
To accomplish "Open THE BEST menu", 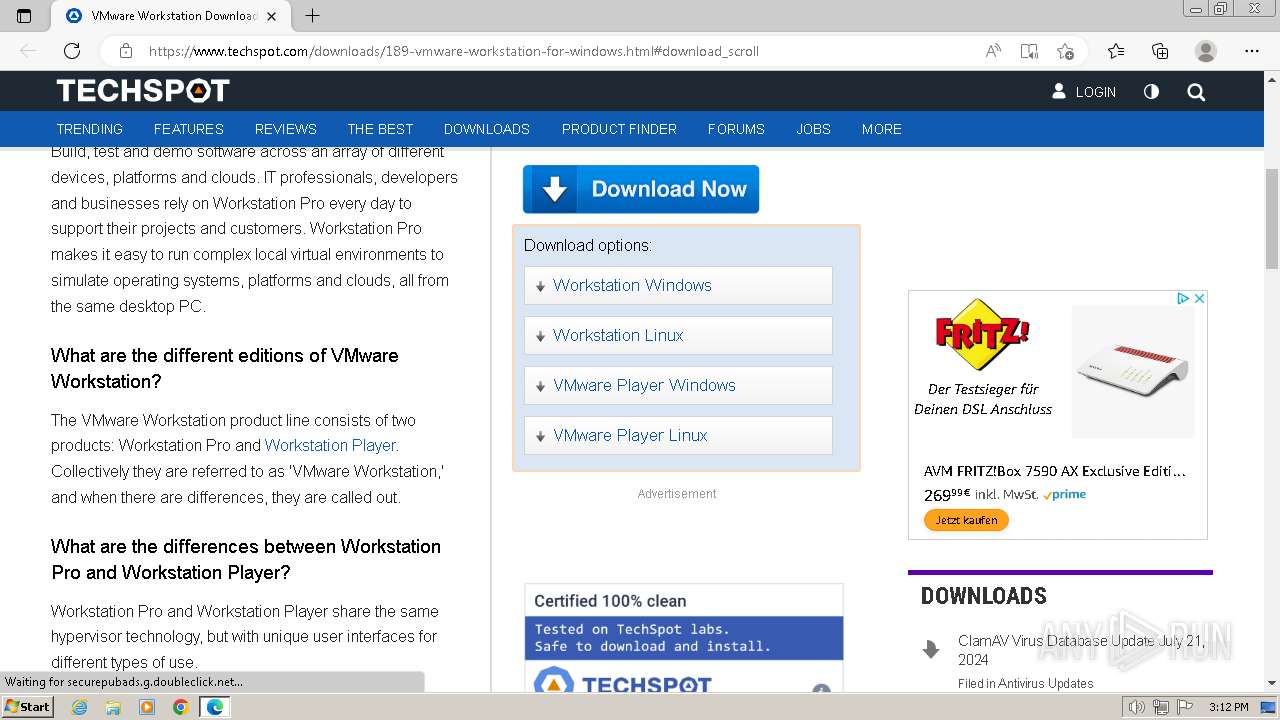I will (x=380, y=129).
